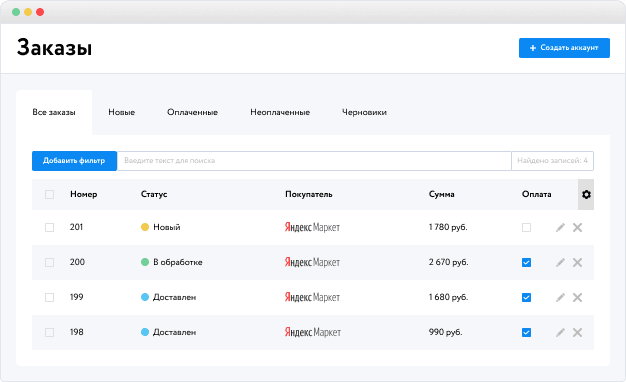626x382 pixels.
Task: Click green status dot beside В обработке
Action: [145, 262]
